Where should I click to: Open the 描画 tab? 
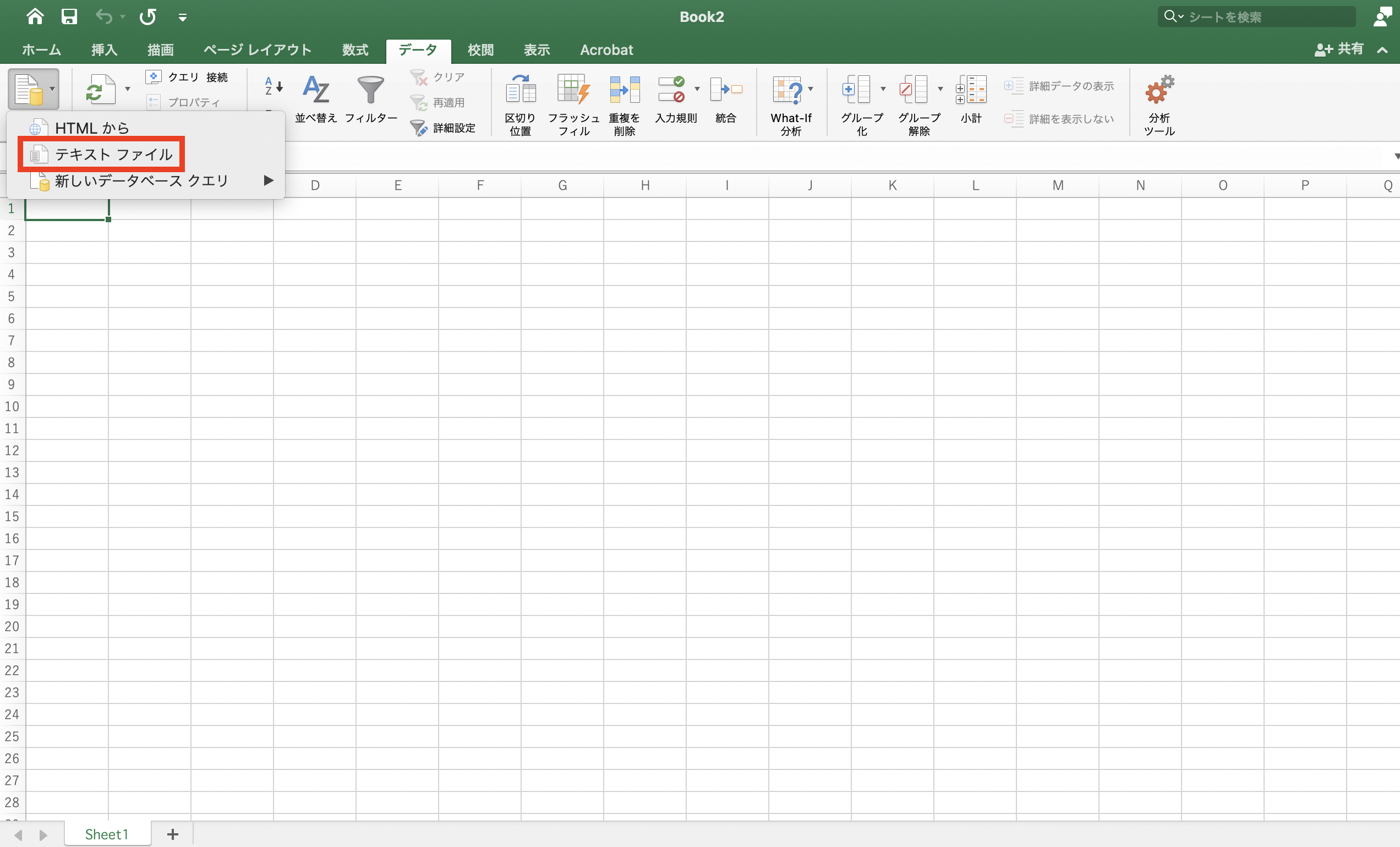160,50
